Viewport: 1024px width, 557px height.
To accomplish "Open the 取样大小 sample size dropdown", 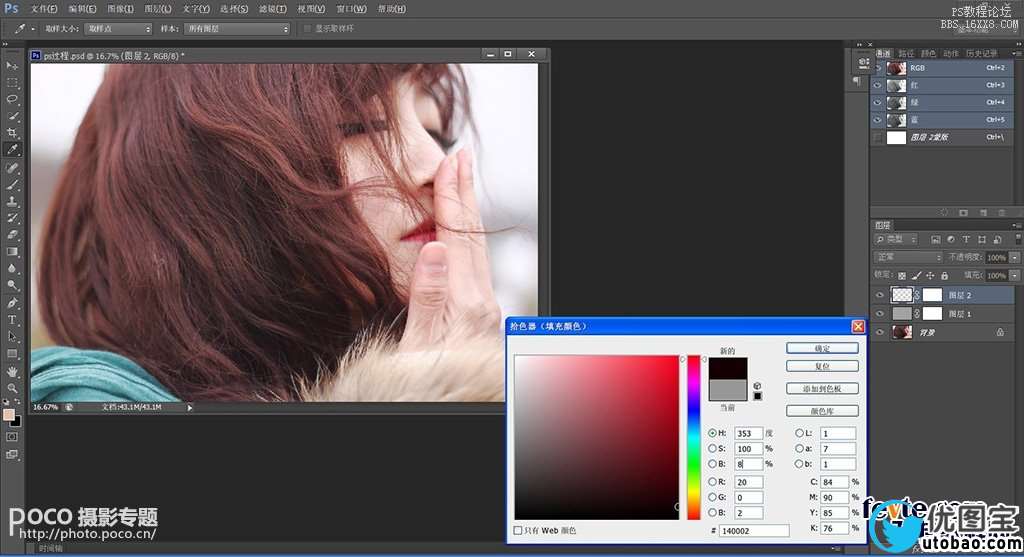I will (117, 29).
